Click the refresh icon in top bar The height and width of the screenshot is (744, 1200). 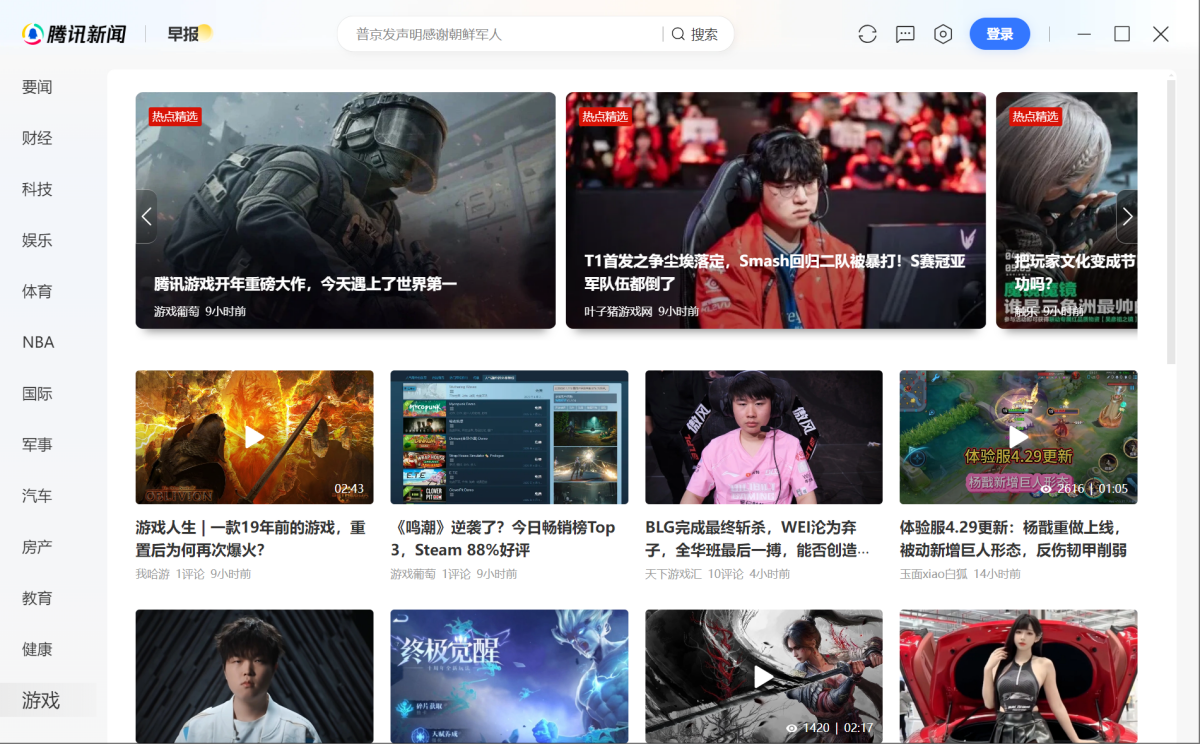click(x=867, y=34)
